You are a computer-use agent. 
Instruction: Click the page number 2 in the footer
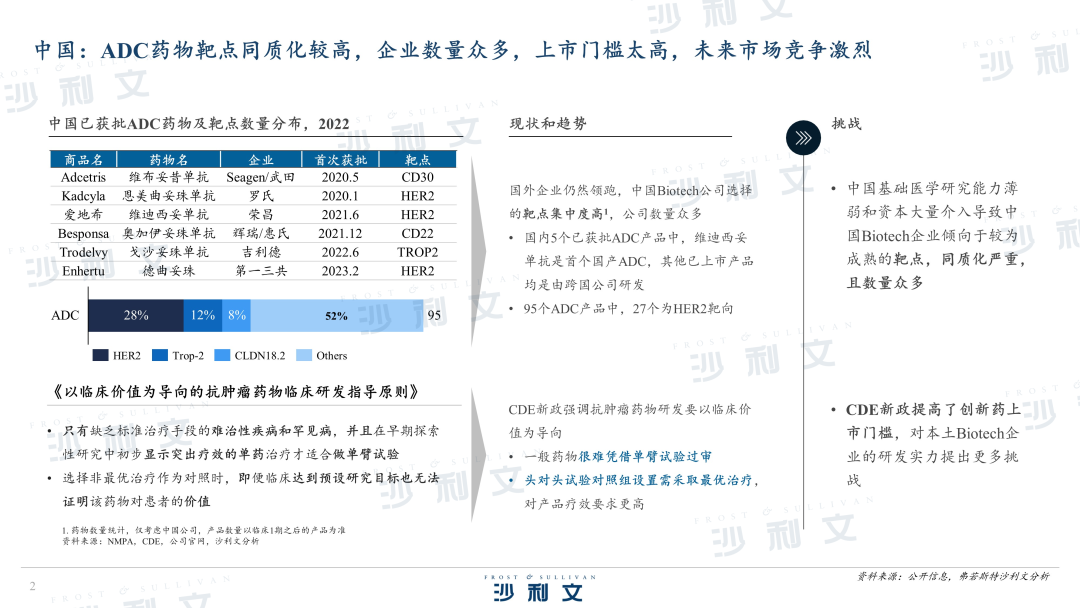coord(32,586)
